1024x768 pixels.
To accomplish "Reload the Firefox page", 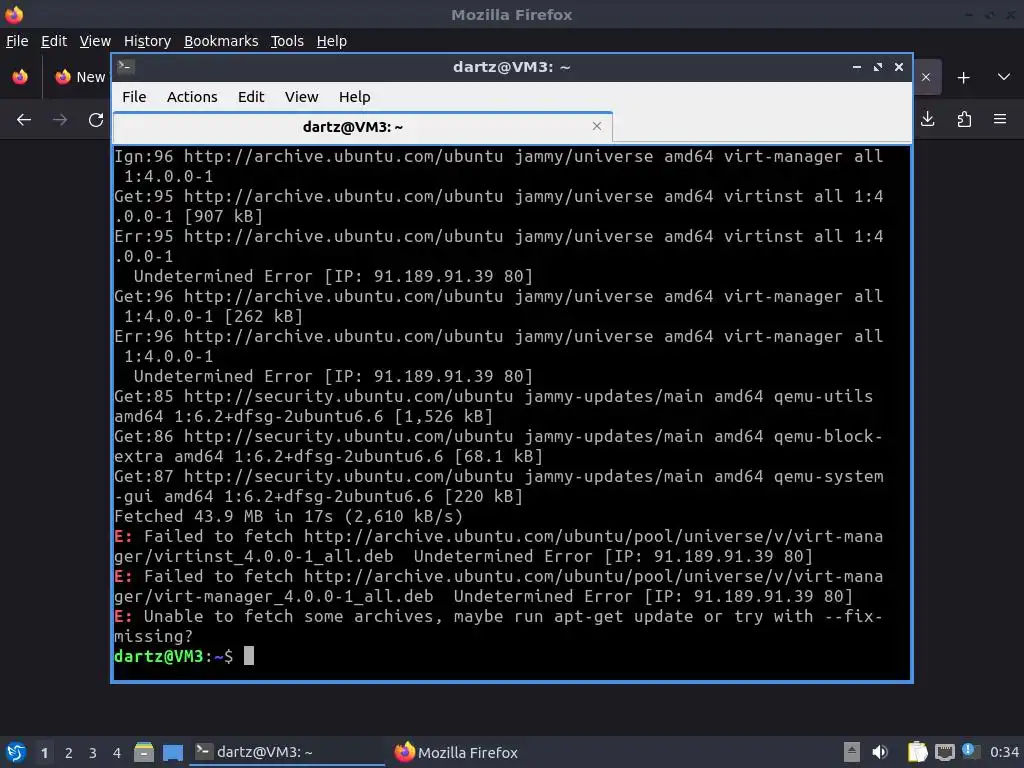I will click(96, 120).
